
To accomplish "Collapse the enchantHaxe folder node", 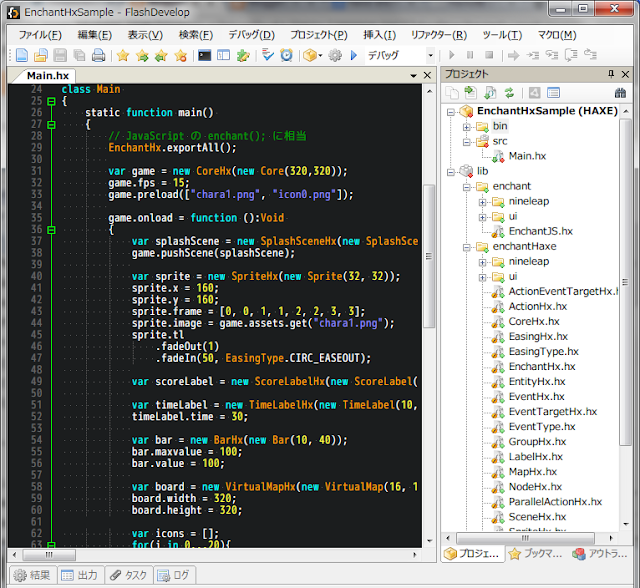I will pos(466,247).
